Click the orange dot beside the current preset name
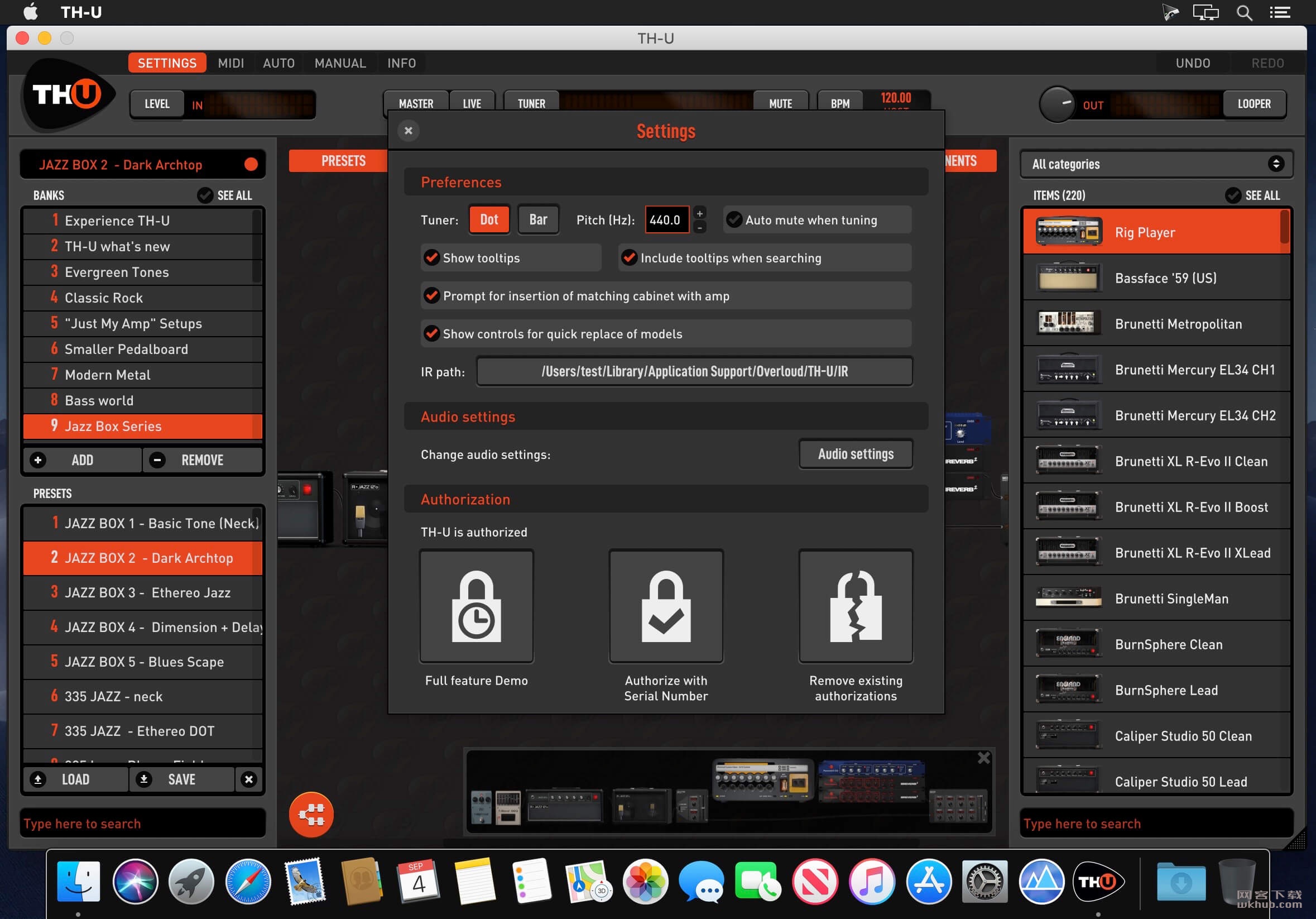1316x919 pixels. [x=251, y=165]
